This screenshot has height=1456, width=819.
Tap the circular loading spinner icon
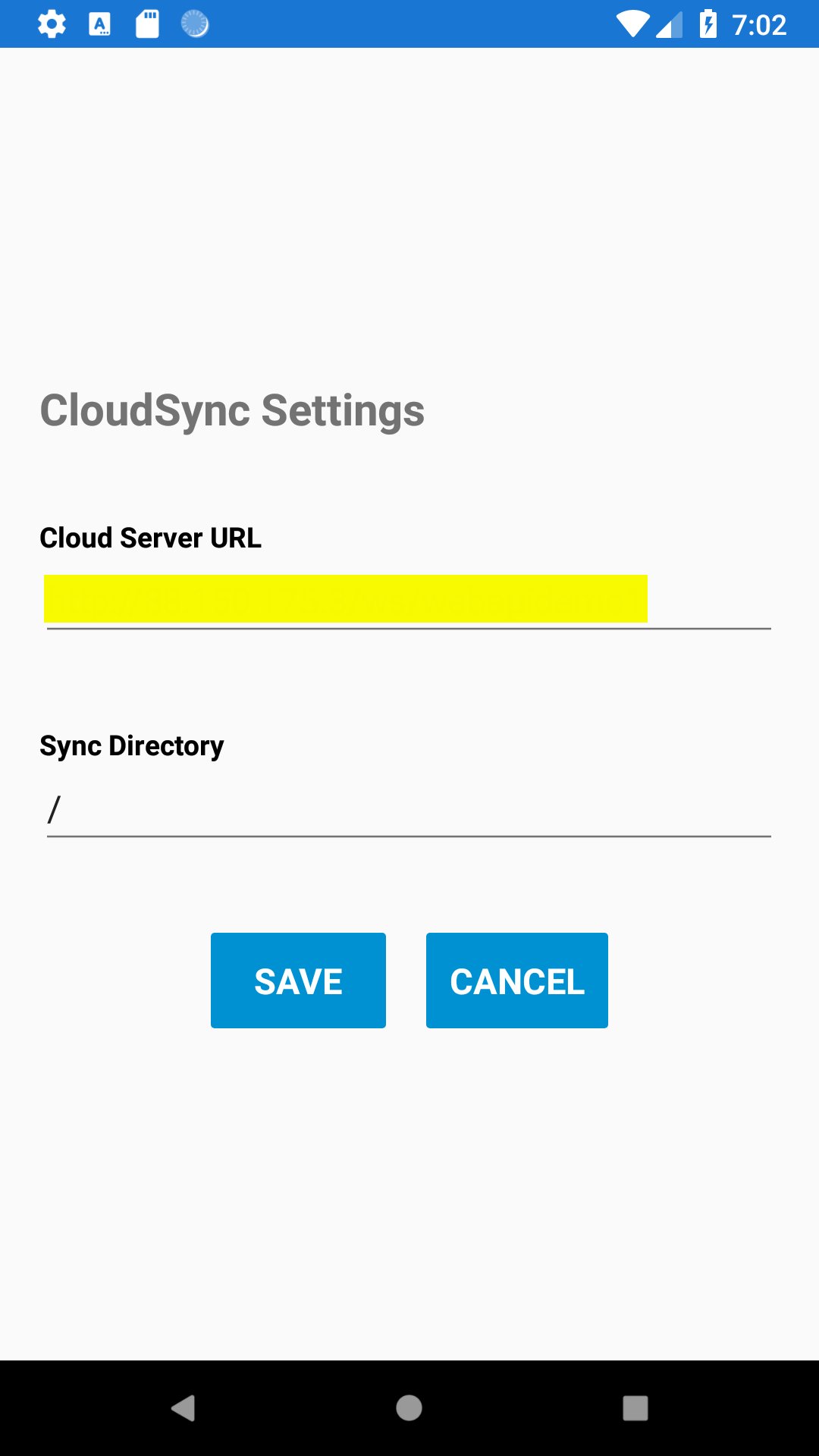pyautogui.click(x=195, y=24)
